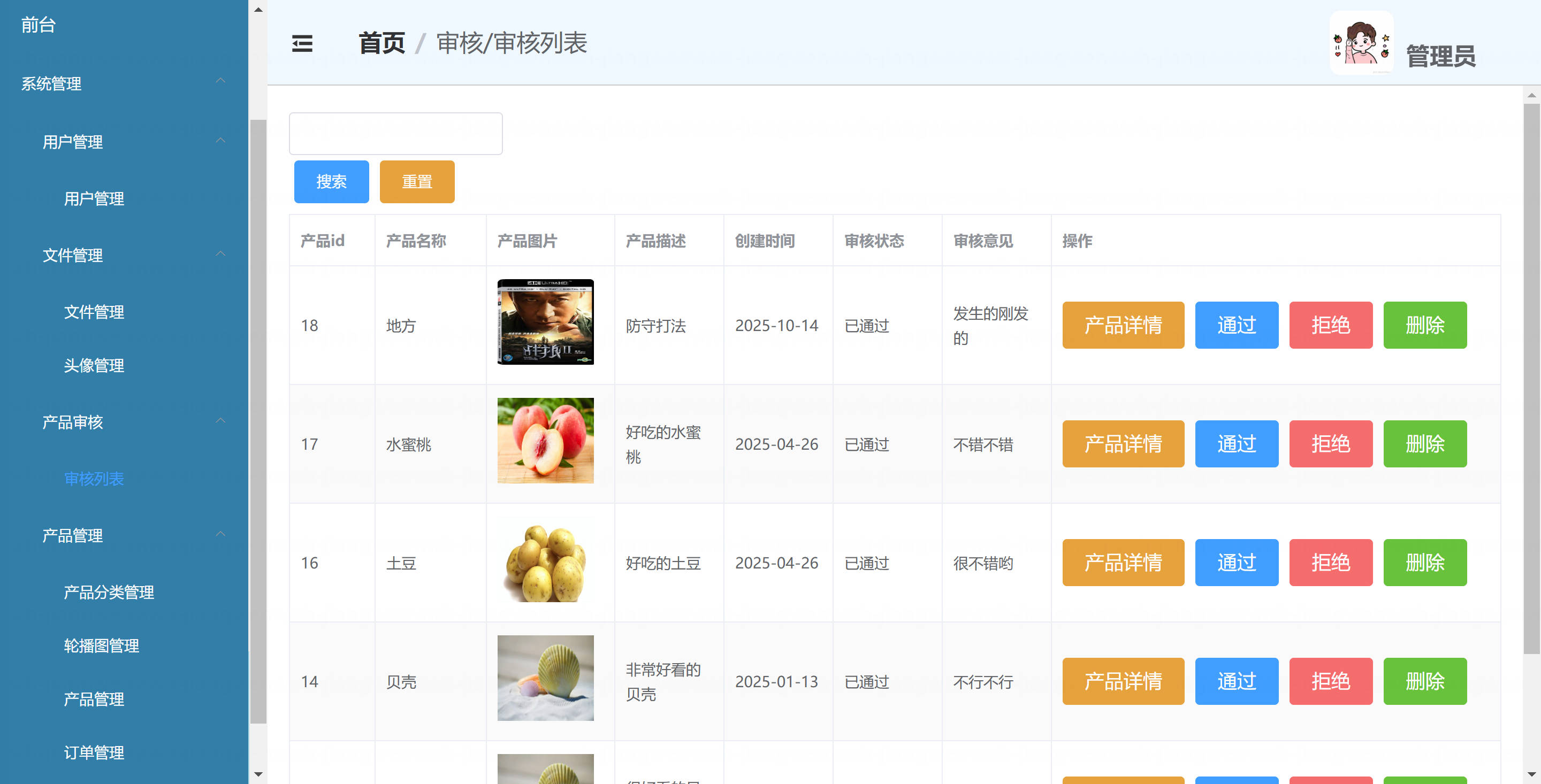Open the 产品管理 child page
The height and width of the screenshot is (784, 1541).
tap(94, 699)
